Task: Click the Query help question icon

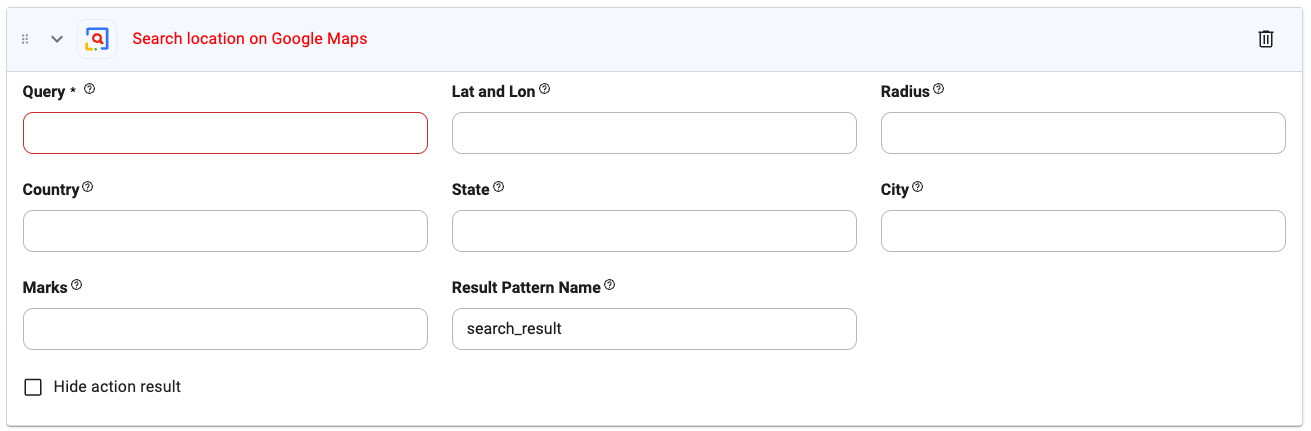Action: (89, 89)
